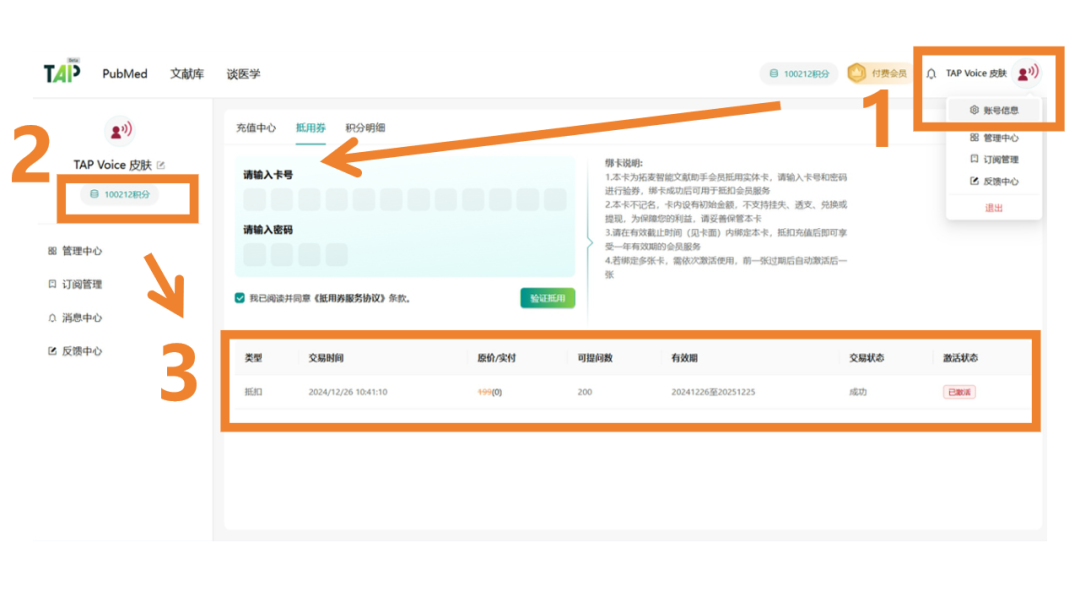Viewport: 1080px width, 608px height.
Task: Select 反馈中心 in the user dropdown
Action: coord(994,181)
